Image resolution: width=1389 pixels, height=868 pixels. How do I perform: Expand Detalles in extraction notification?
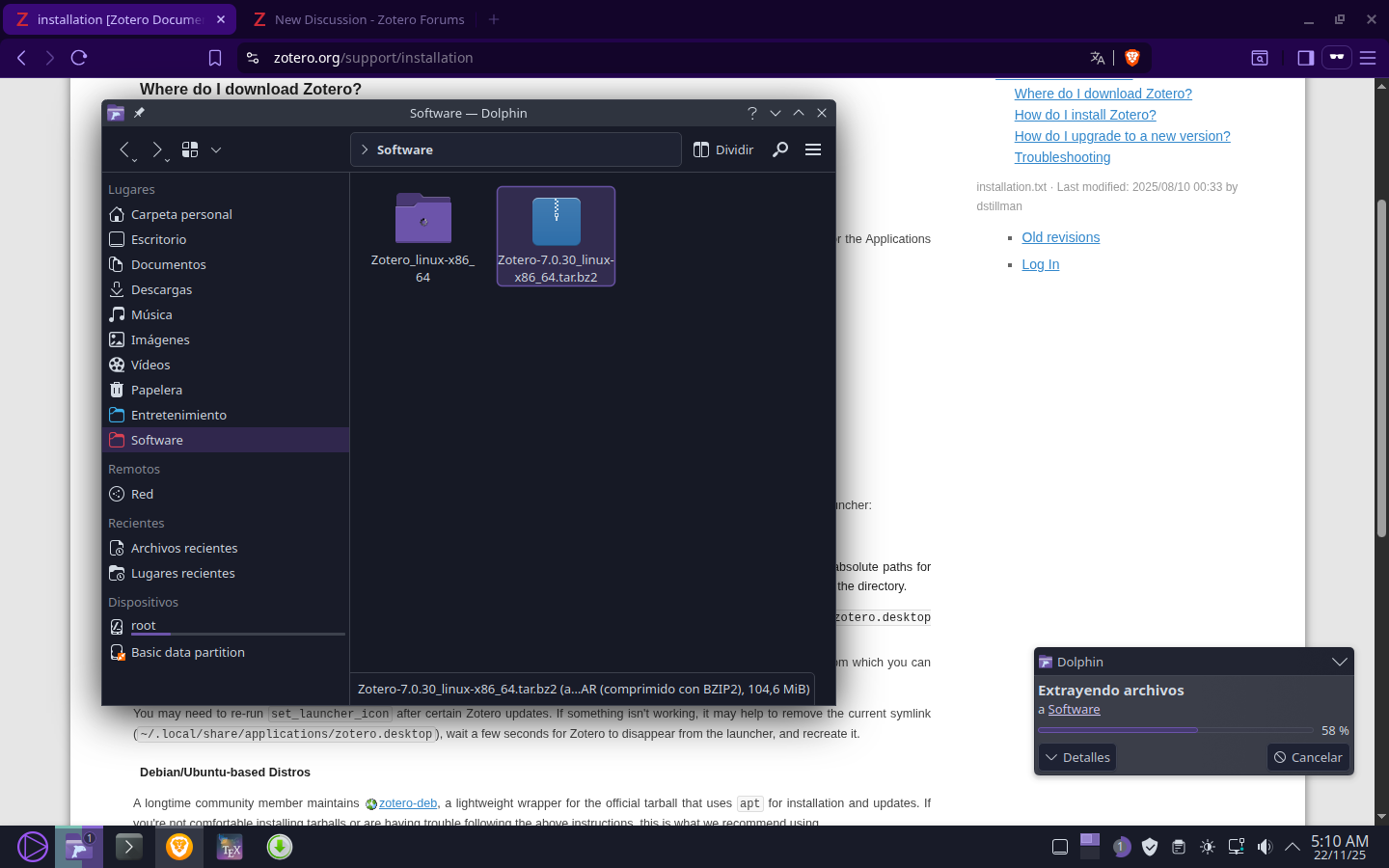coord(1077,757)
